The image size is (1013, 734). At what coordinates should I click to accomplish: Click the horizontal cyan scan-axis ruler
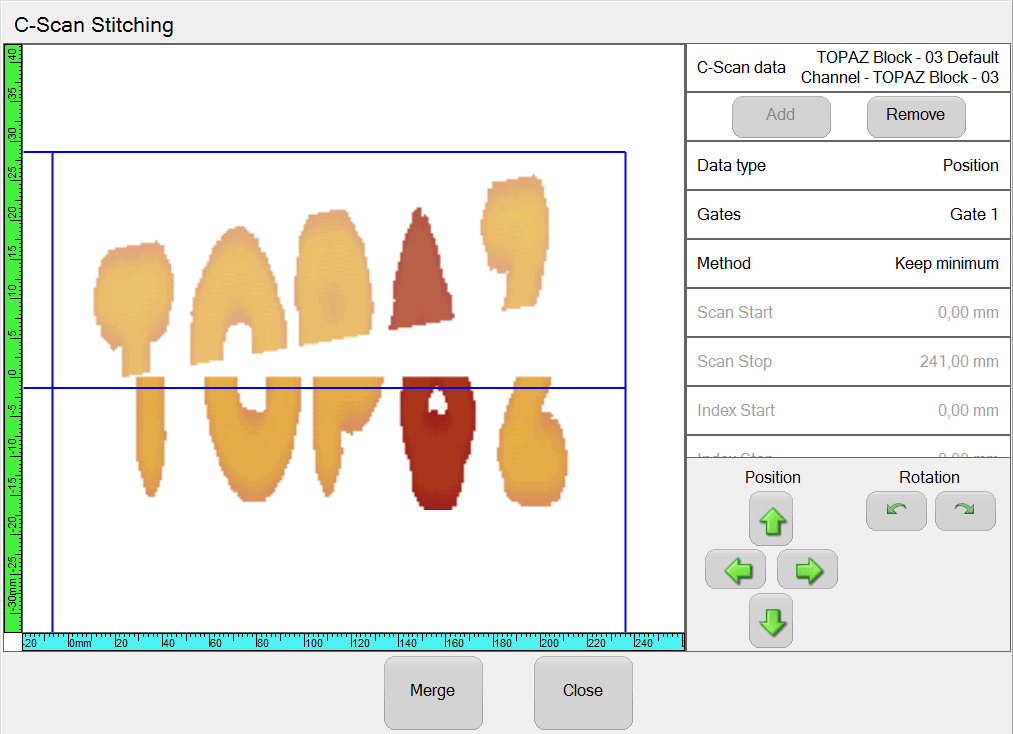click(x=353, y=642)
